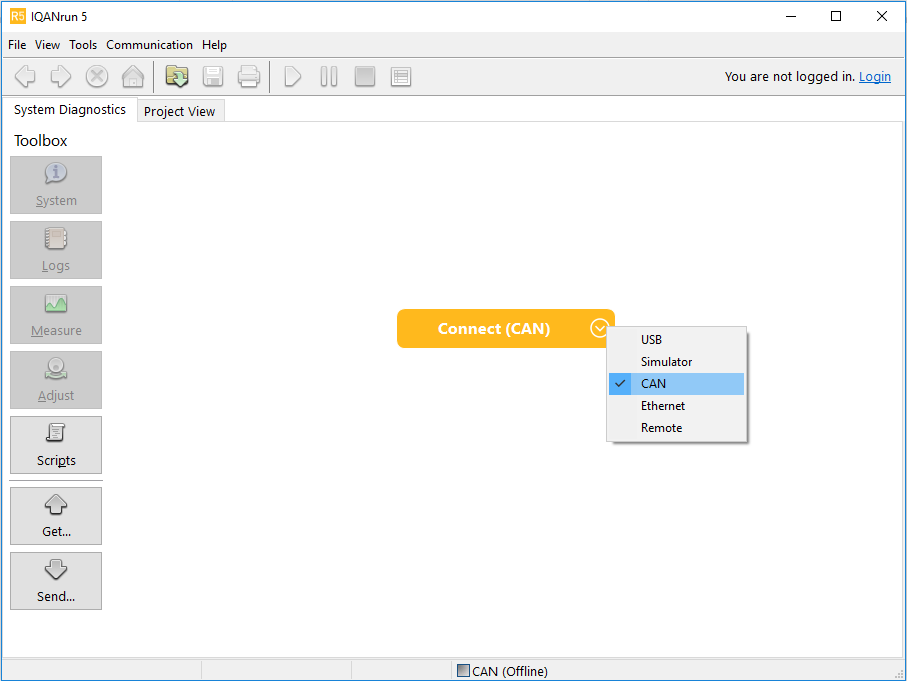Open the Help menu
The height and width of the screenshot is (681, 907).
(214, 45)
